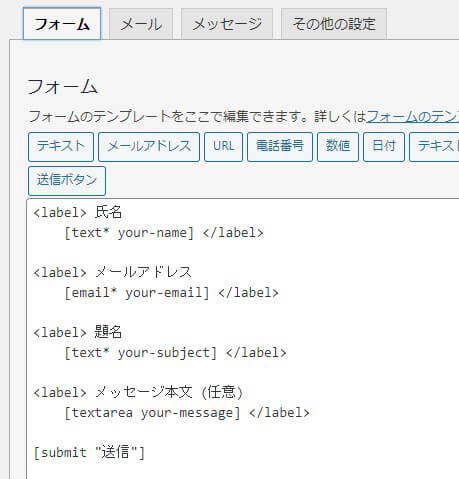Screen dimensions: 459x479
Task: Click the [submit "送信"] line in editor
Action: pos(89,453)
